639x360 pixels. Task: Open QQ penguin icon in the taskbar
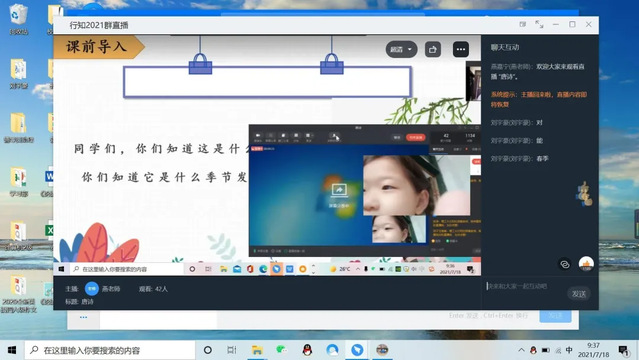[x=307, y=350]
